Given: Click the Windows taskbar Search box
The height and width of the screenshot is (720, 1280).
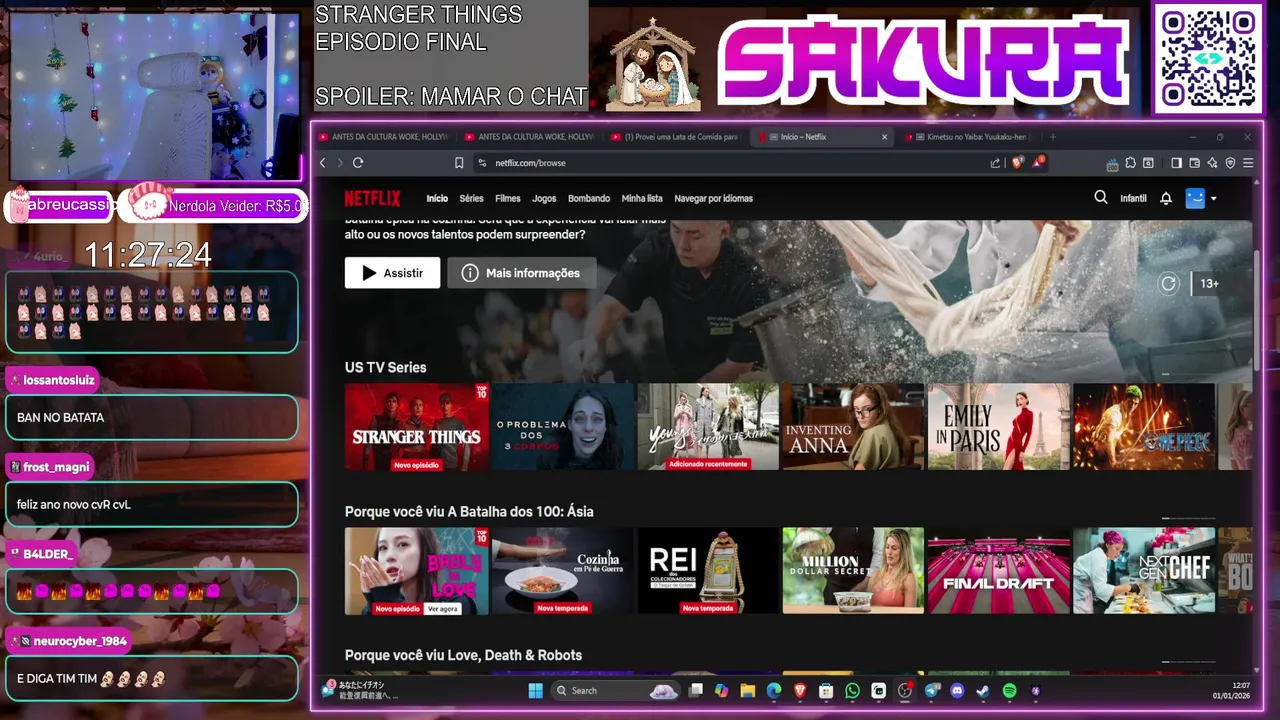Looking at the screenshot, I should 615,690.
